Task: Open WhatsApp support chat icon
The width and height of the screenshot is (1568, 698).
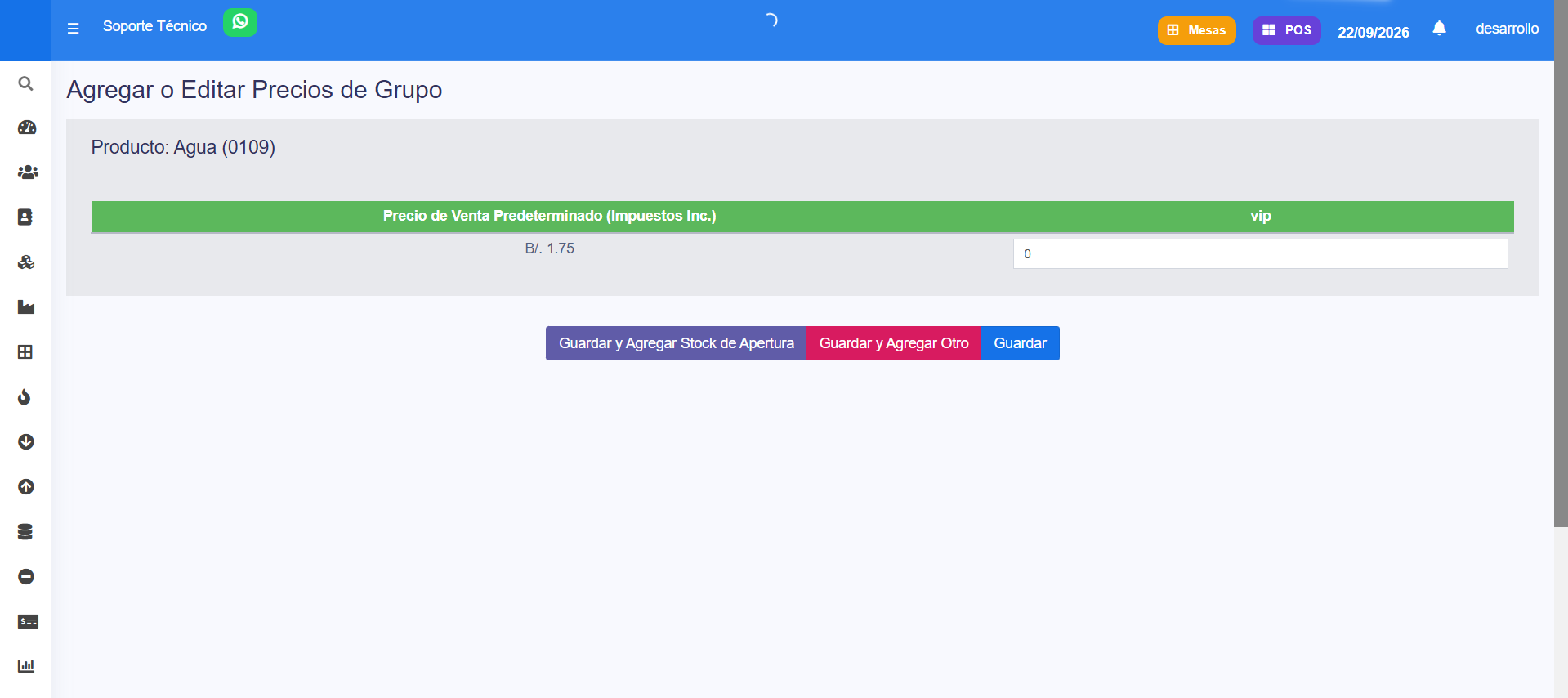Action: point(240,22)
